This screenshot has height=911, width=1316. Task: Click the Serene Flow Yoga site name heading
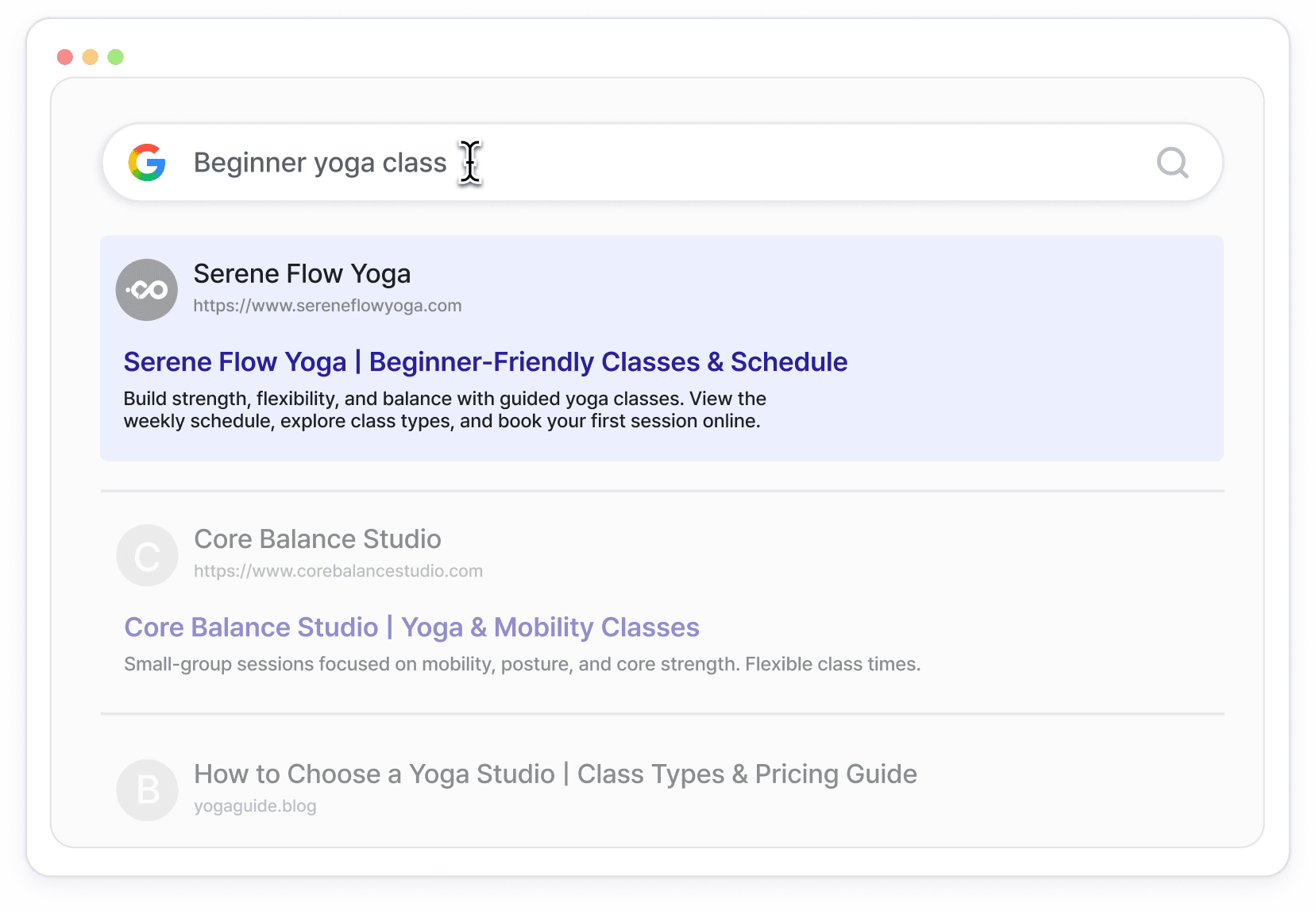pyautogui.click(x=302, y=273)
